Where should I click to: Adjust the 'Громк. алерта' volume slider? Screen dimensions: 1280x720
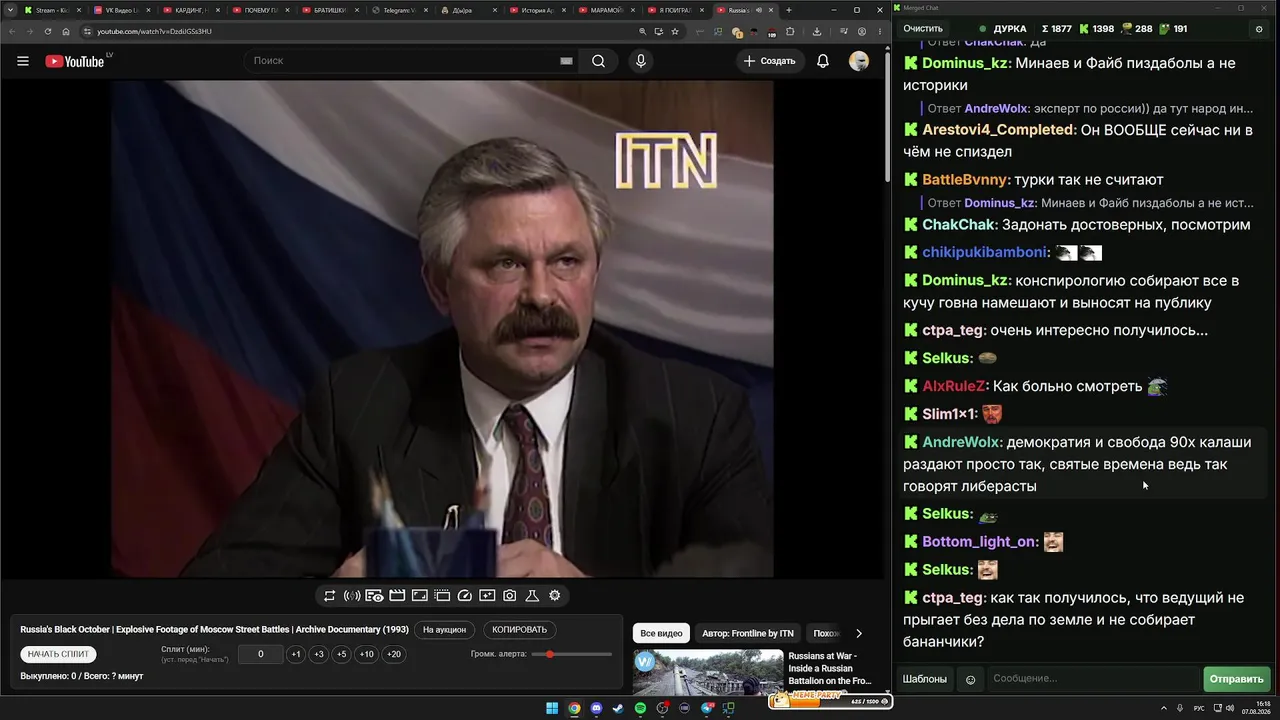tap(572, 654)
